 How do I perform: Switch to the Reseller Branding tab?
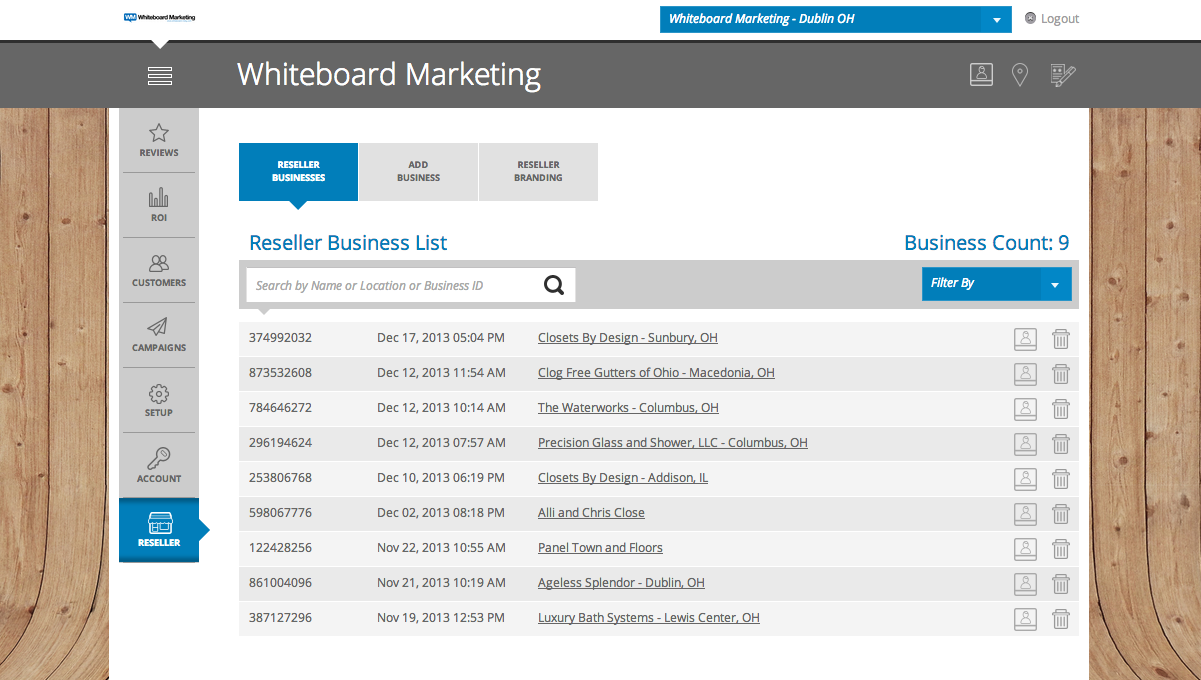tap(538, 172)
